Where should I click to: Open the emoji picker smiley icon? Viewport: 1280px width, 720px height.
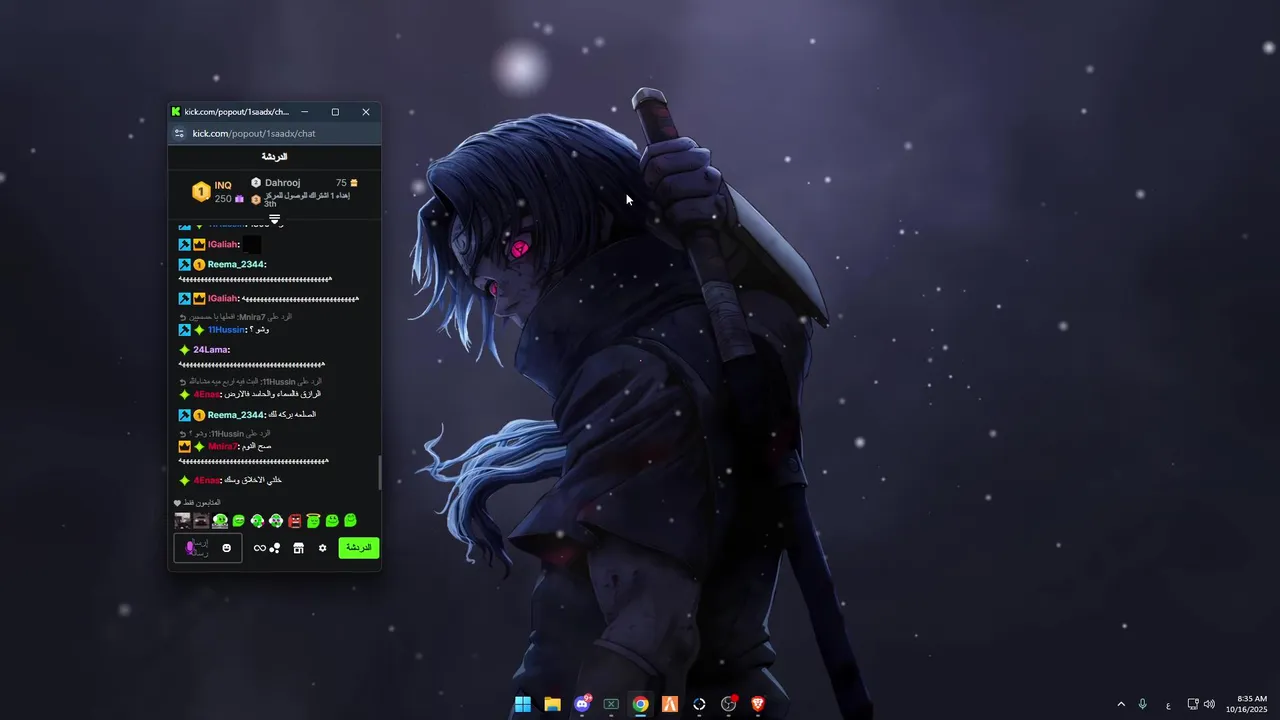click(227, 548)
